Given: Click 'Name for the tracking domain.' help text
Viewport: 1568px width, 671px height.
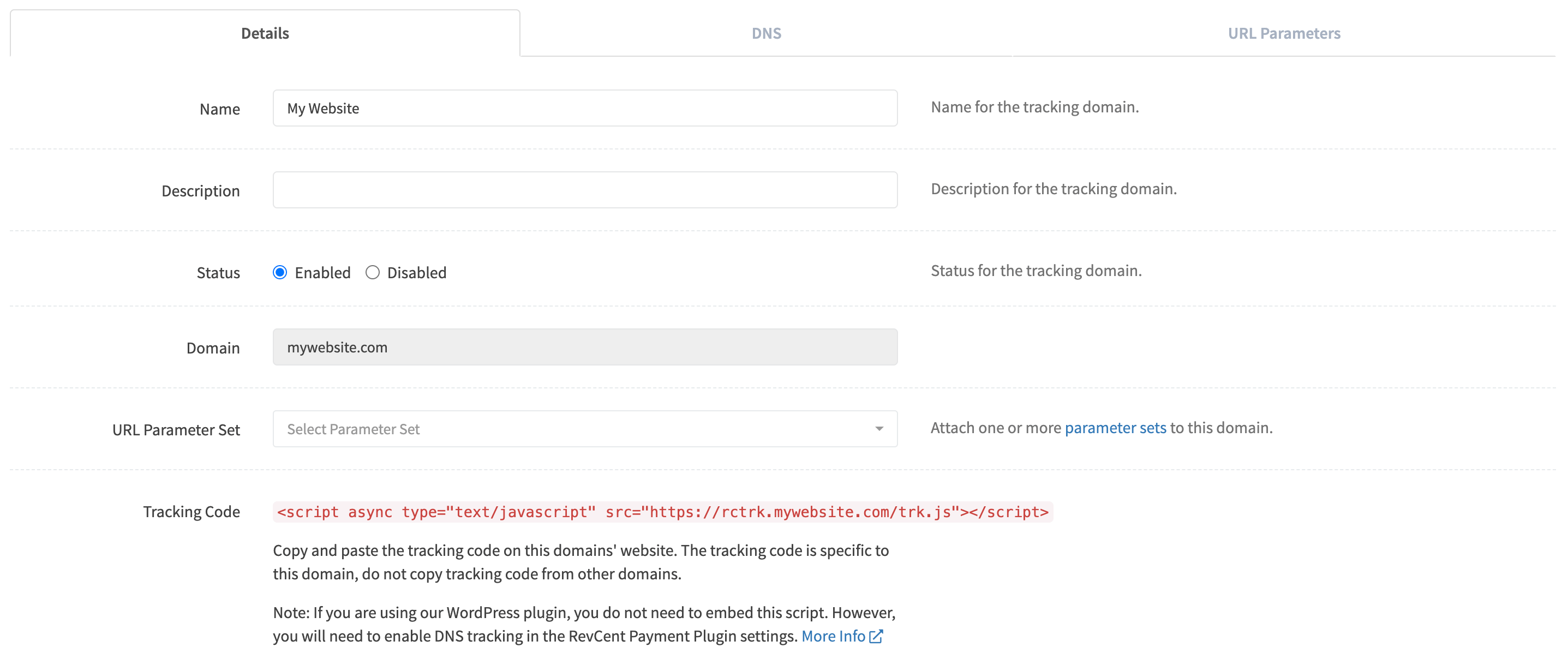Looking at the screenshot, I should tap(1035, 106).
